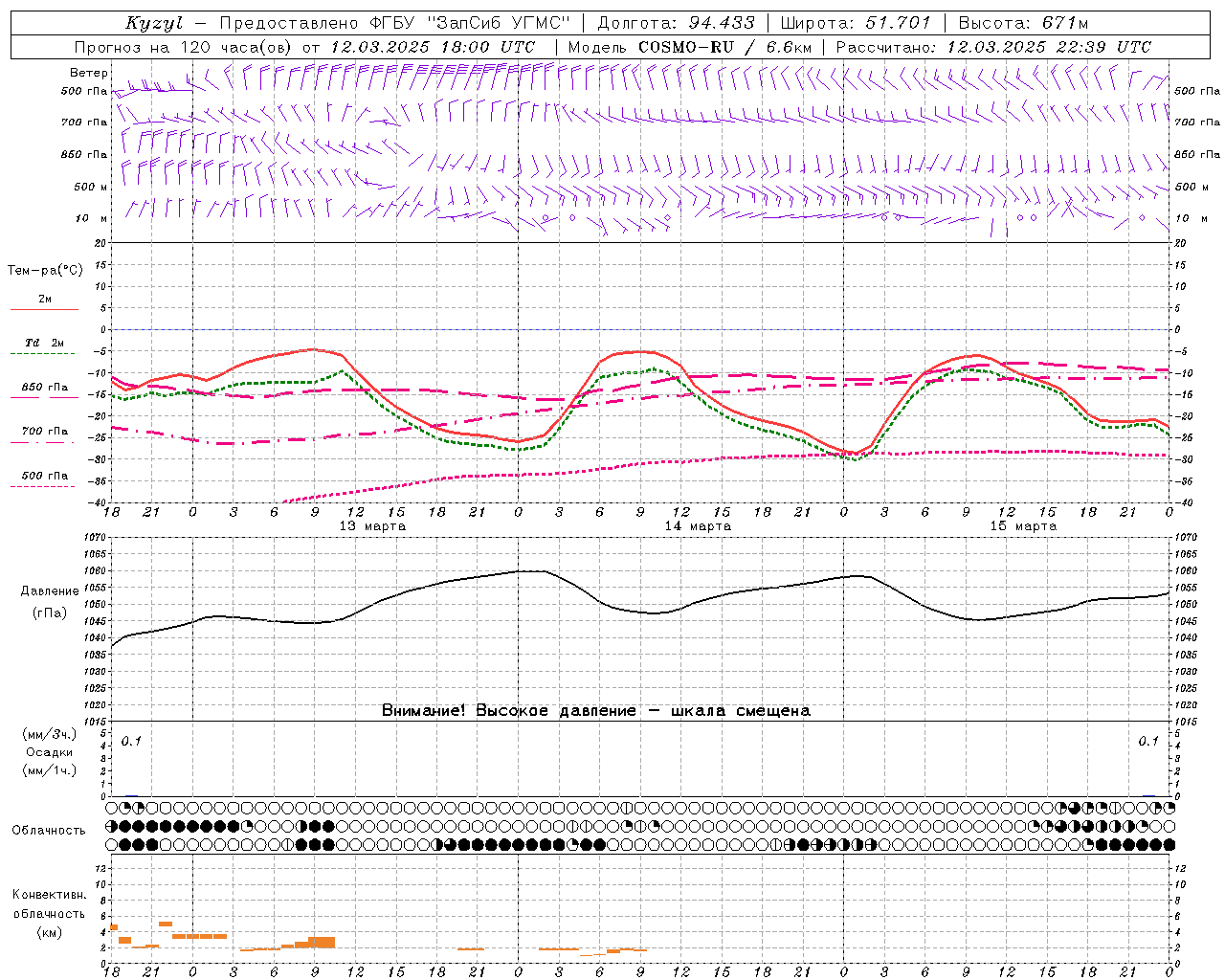Click the 'Облачность' cloud cover label

click(49, 831)
